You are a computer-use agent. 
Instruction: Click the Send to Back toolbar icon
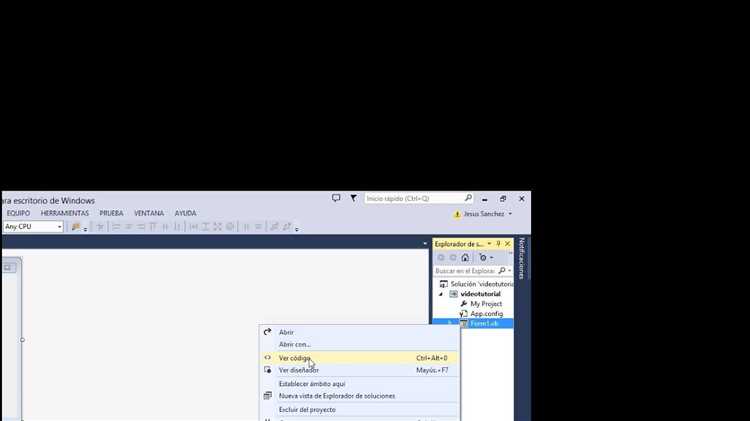[x=287, y=227]
